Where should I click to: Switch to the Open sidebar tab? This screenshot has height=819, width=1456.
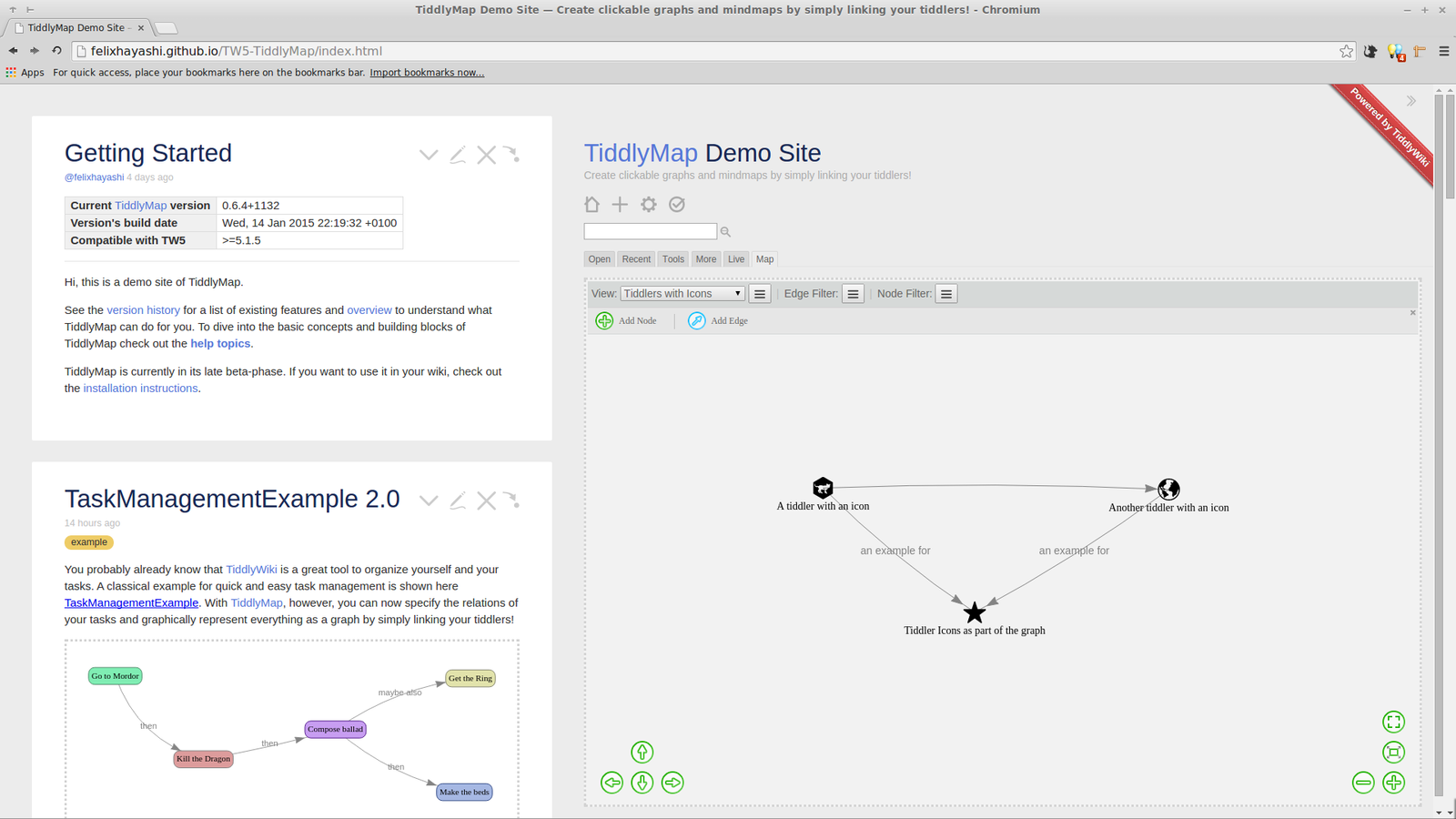(x=600, y=259)
